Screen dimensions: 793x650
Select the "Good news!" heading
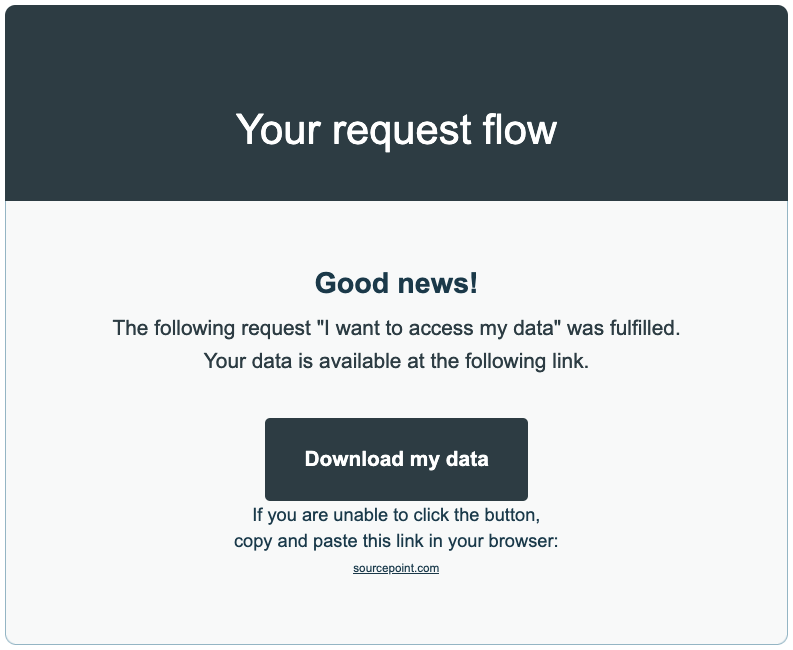396,283
